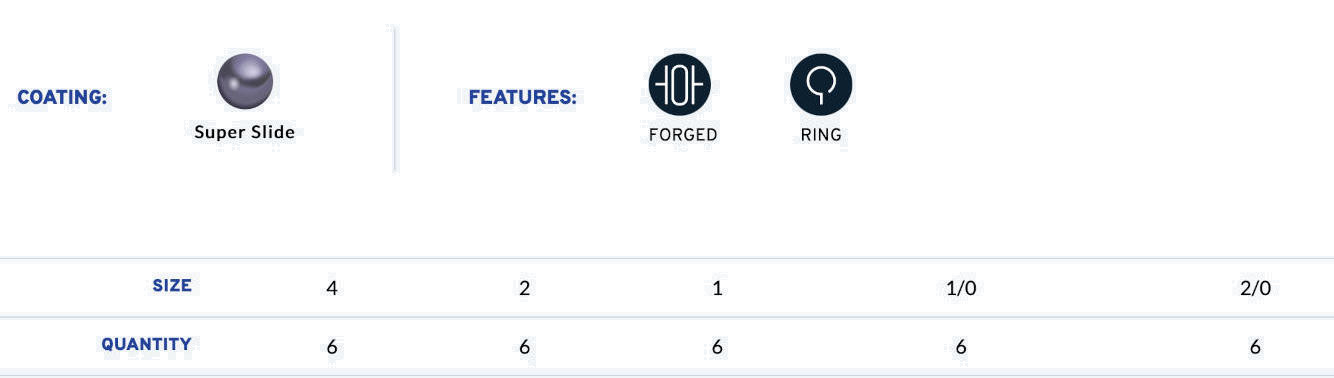
Task: Click quantity 6 under size 1/0
Action: 961,347
